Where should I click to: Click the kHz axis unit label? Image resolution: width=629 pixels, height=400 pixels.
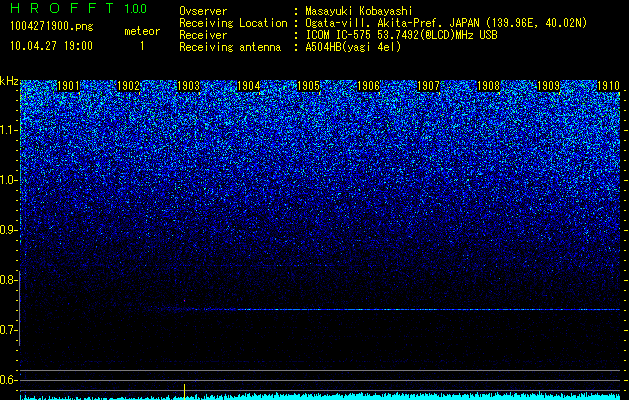(9, 81)
